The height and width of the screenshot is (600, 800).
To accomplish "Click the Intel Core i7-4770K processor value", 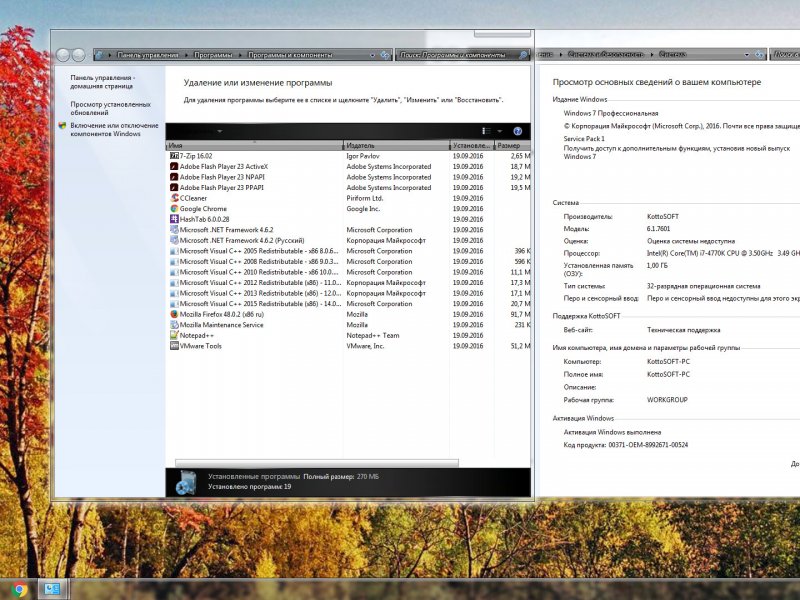I will pyautogui.click(x=723, y=254).
